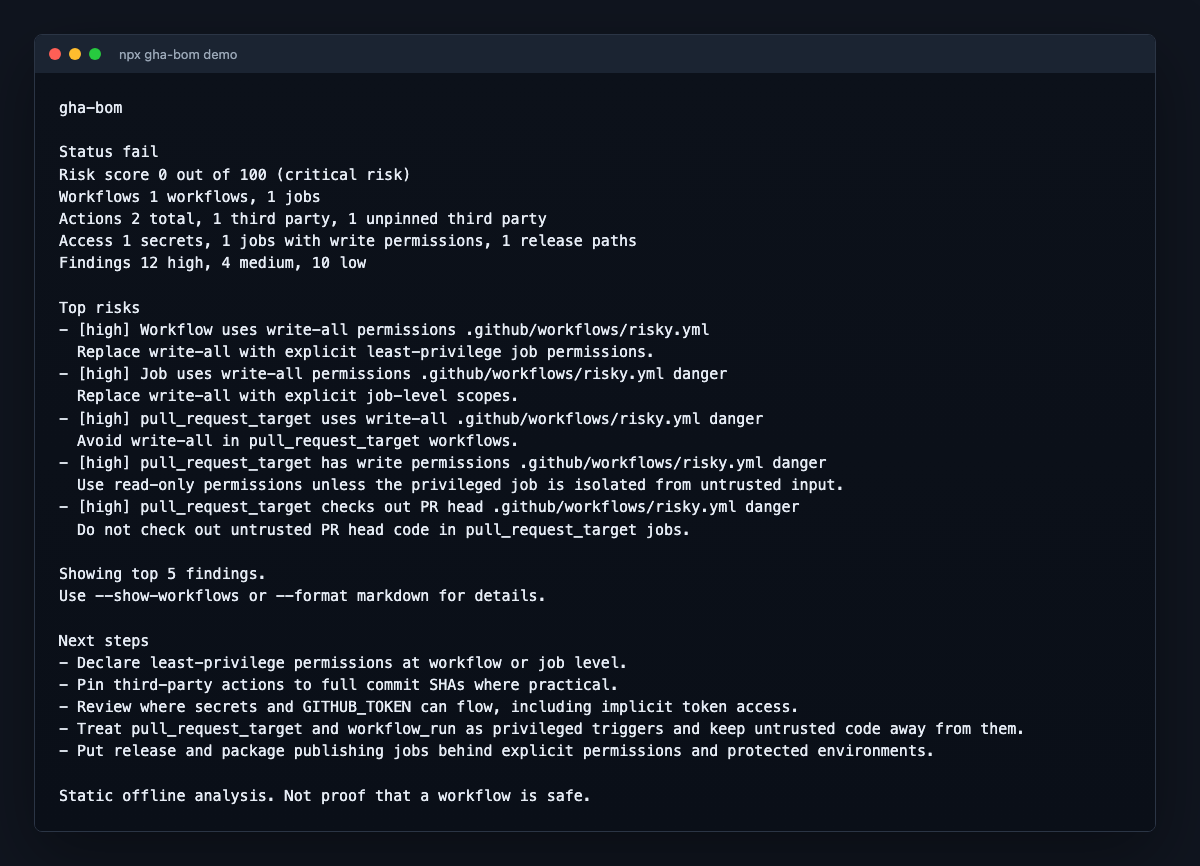Click the 'gha-bom' heading line

[x=91, y=107]
